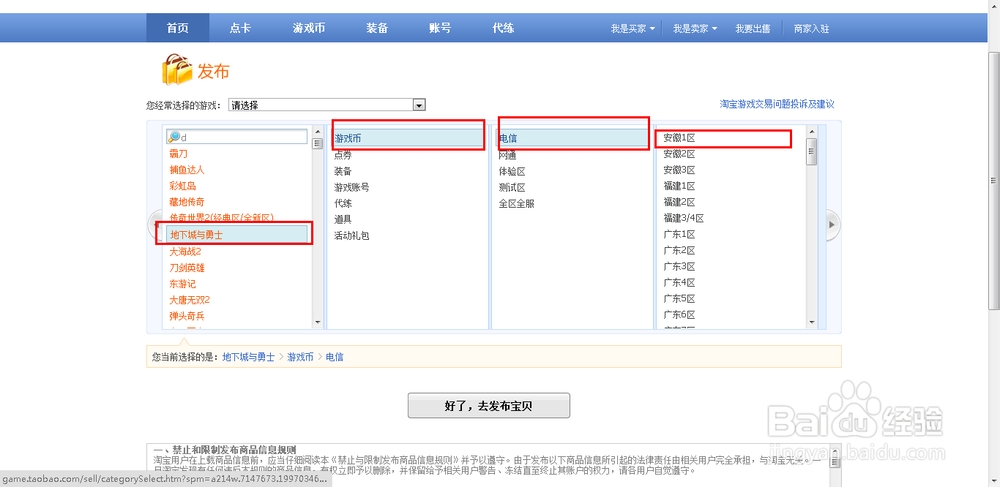1000x487 pixels.
Task: Select 道具 in the category column
Action: (x=343, y=219)
